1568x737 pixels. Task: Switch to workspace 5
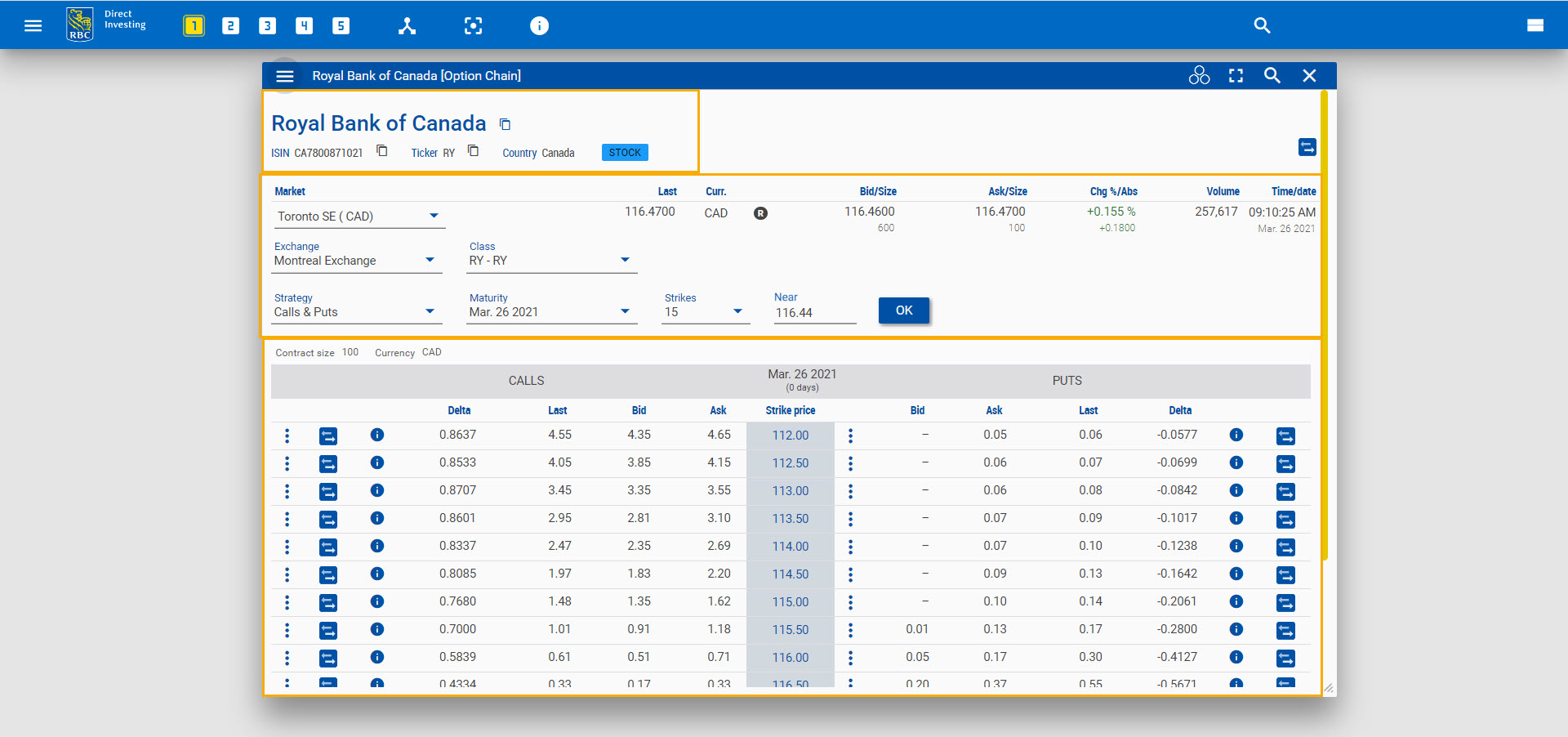click(341, 25)
